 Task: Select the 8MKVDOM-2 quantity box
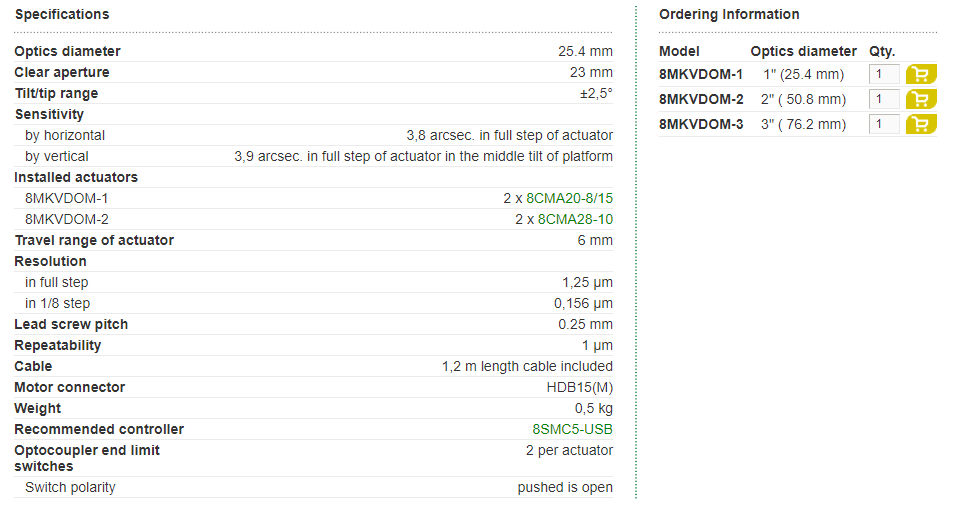[884, 100]
